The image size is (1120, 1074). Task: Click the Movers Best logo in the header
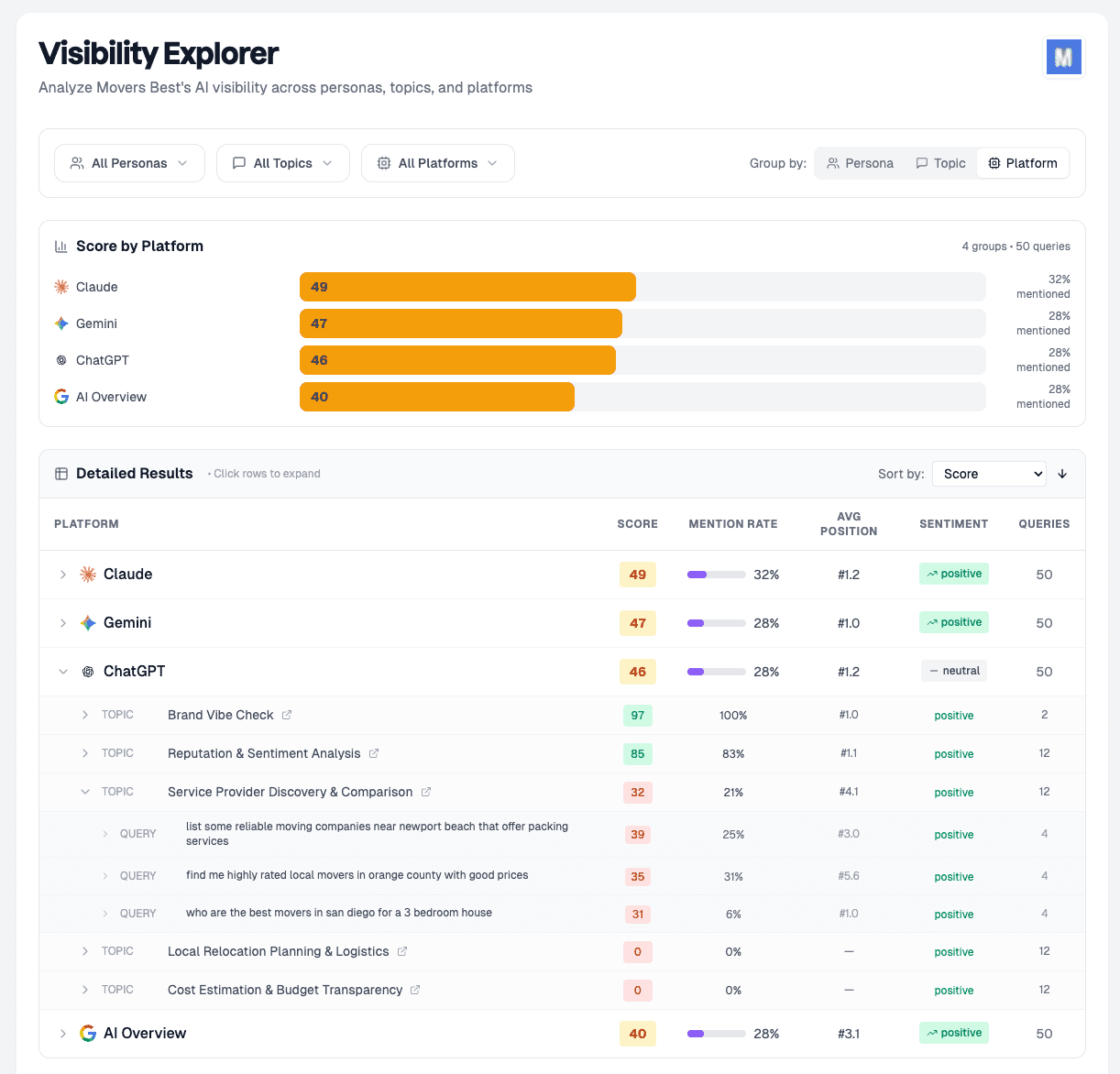pos(1063,56)
